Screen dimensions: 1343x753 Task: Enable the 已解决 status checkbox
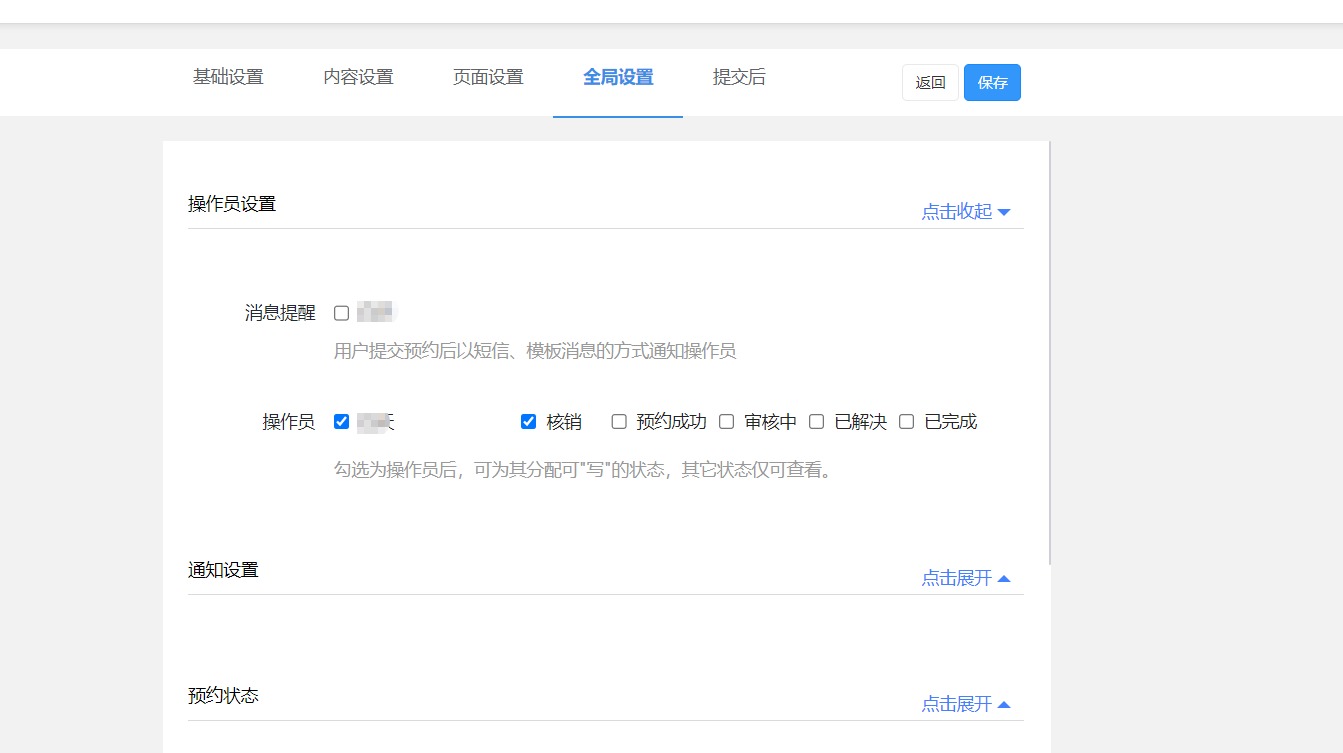(x=817, y=422)
